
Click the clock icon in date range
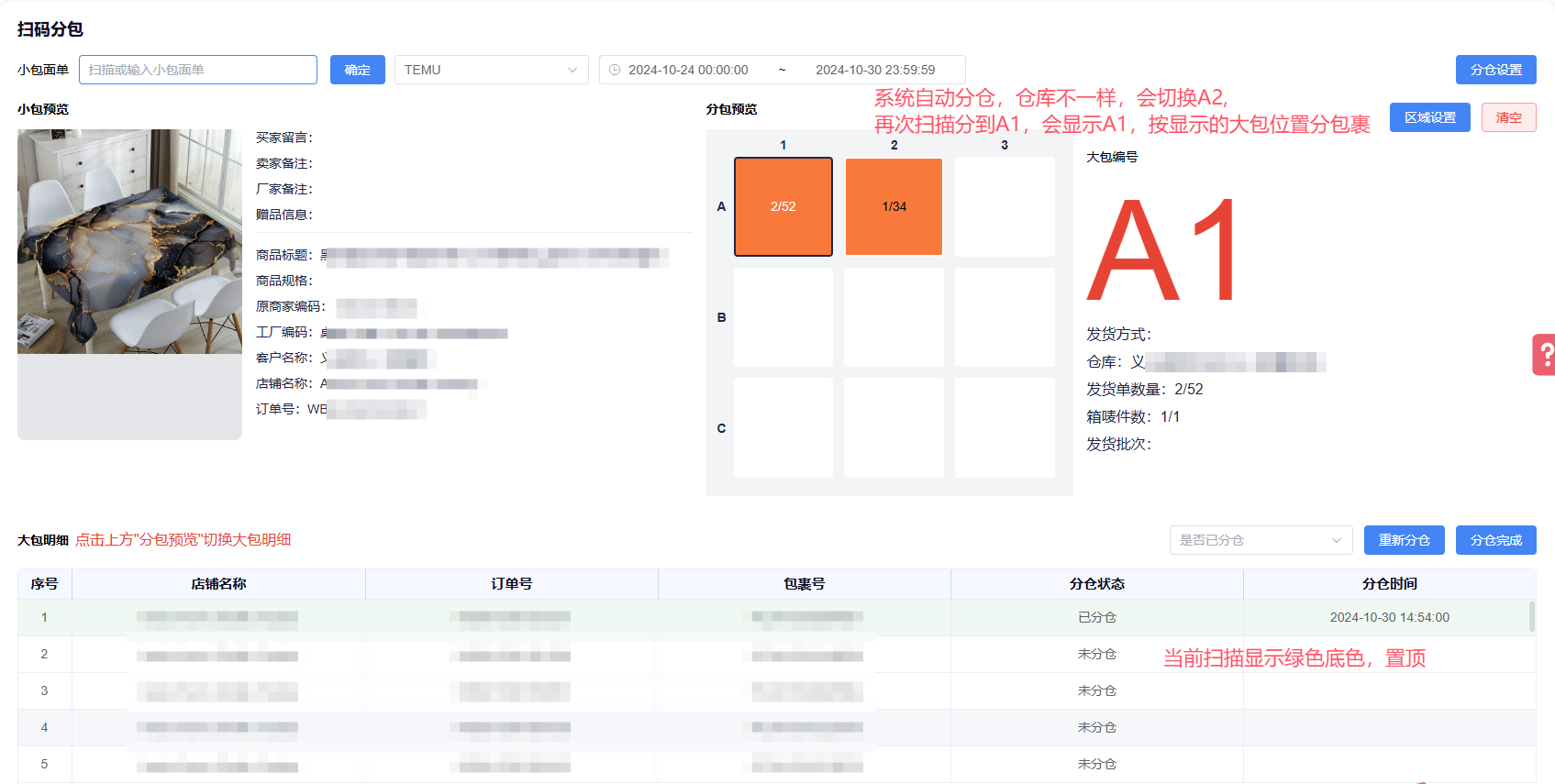click(615, 70)
